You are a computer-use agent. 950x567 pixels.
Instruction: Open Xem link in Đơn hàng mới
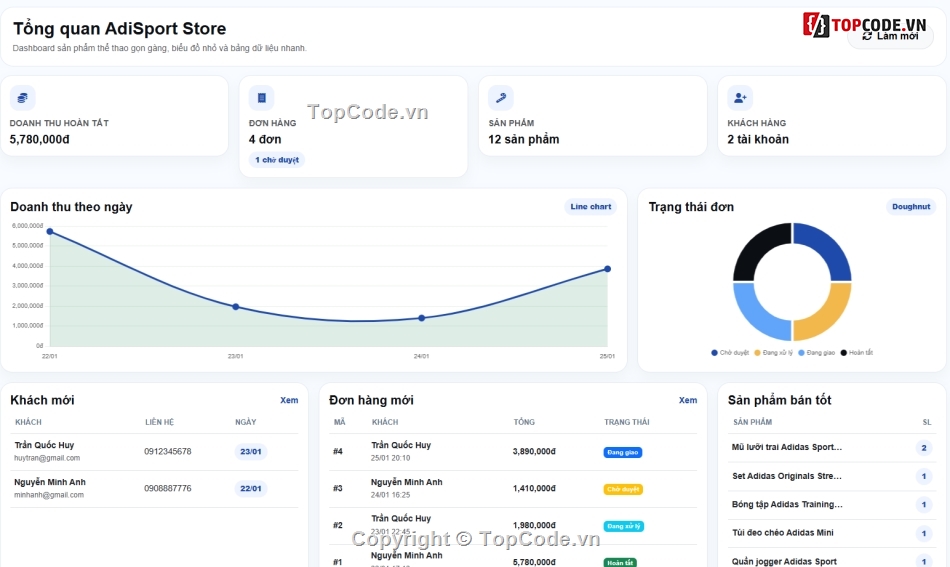coord(688,400)
